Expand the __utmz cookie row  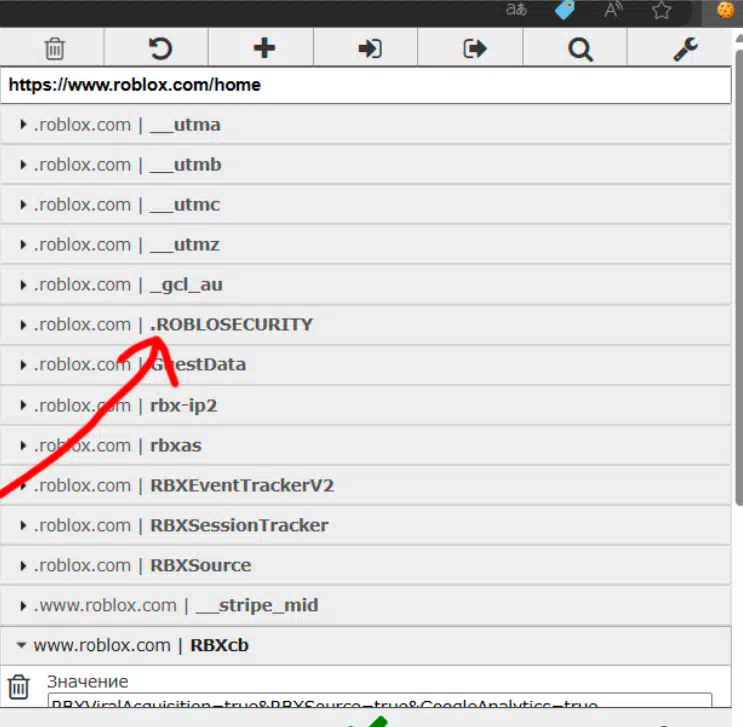[x=365, y=245]
